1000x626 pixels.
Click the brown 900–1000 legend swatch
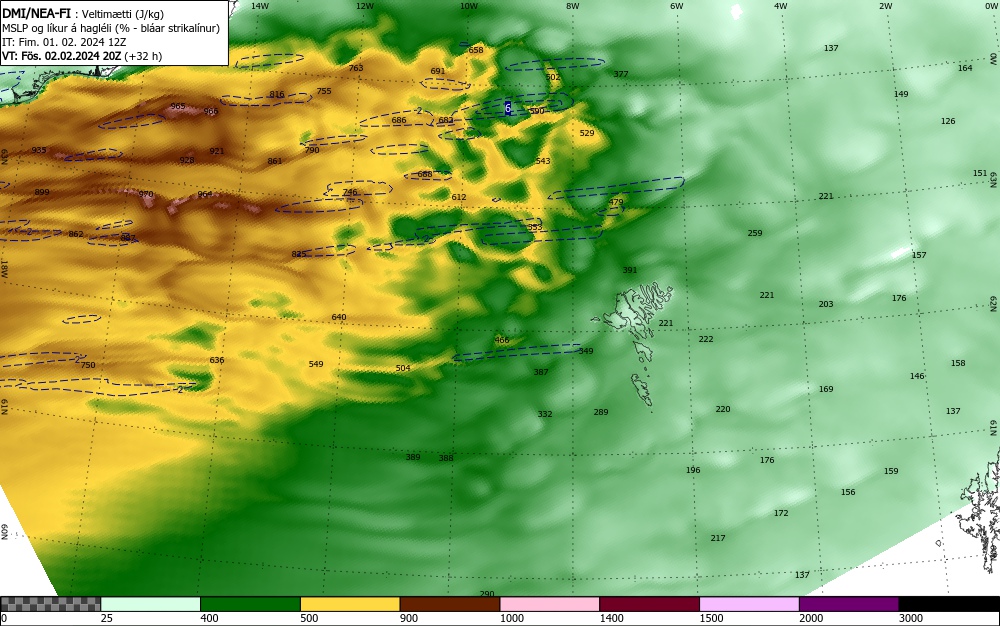[450, 604]
